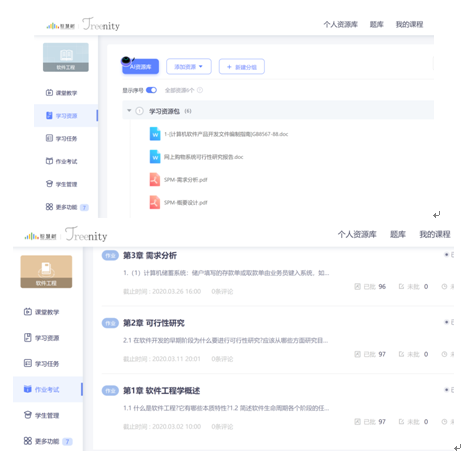Collapse the 学习资源包 group arrow
The image size is (461, 455).
coord(129,110)
